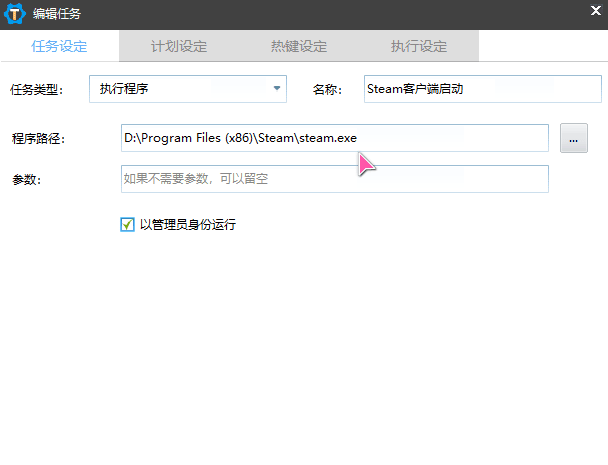Screen dimensions: 608x465
Task: Click the 参数 label
Action: pyautogui.click(x=27, y=179)
